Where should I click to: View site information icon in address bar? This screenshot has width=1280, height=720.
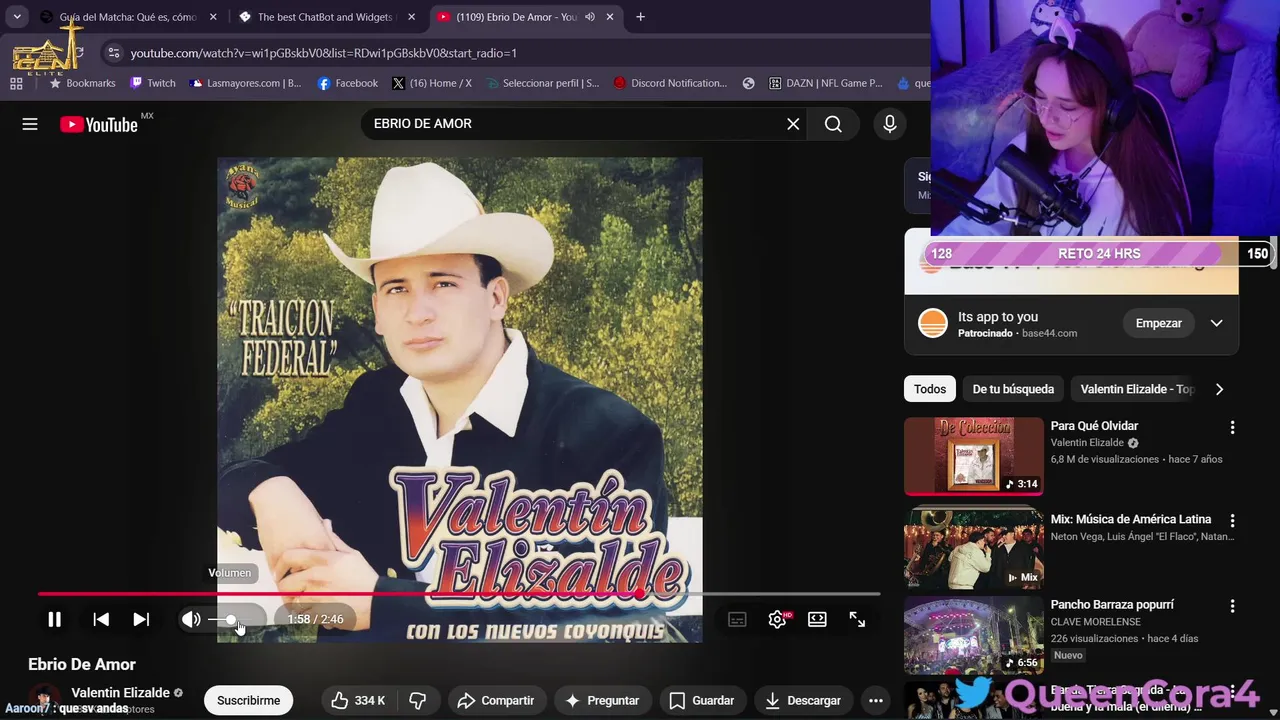pyautogui.click(x=113, y=53)
